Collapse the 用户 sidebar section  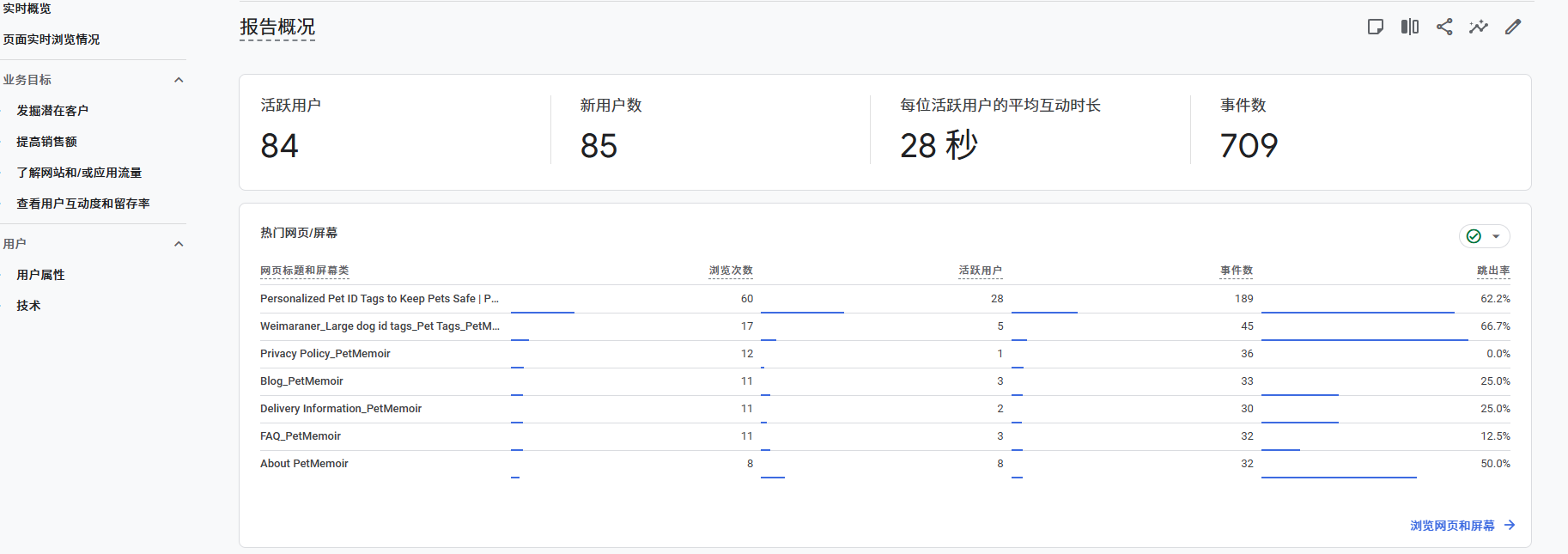179,244
